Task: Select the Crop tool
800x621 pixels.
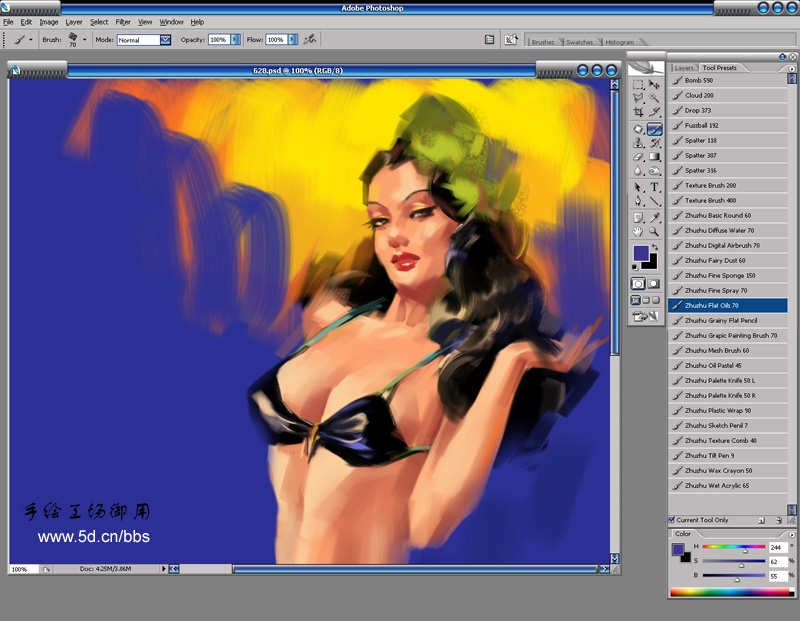Action: (638, 112)
